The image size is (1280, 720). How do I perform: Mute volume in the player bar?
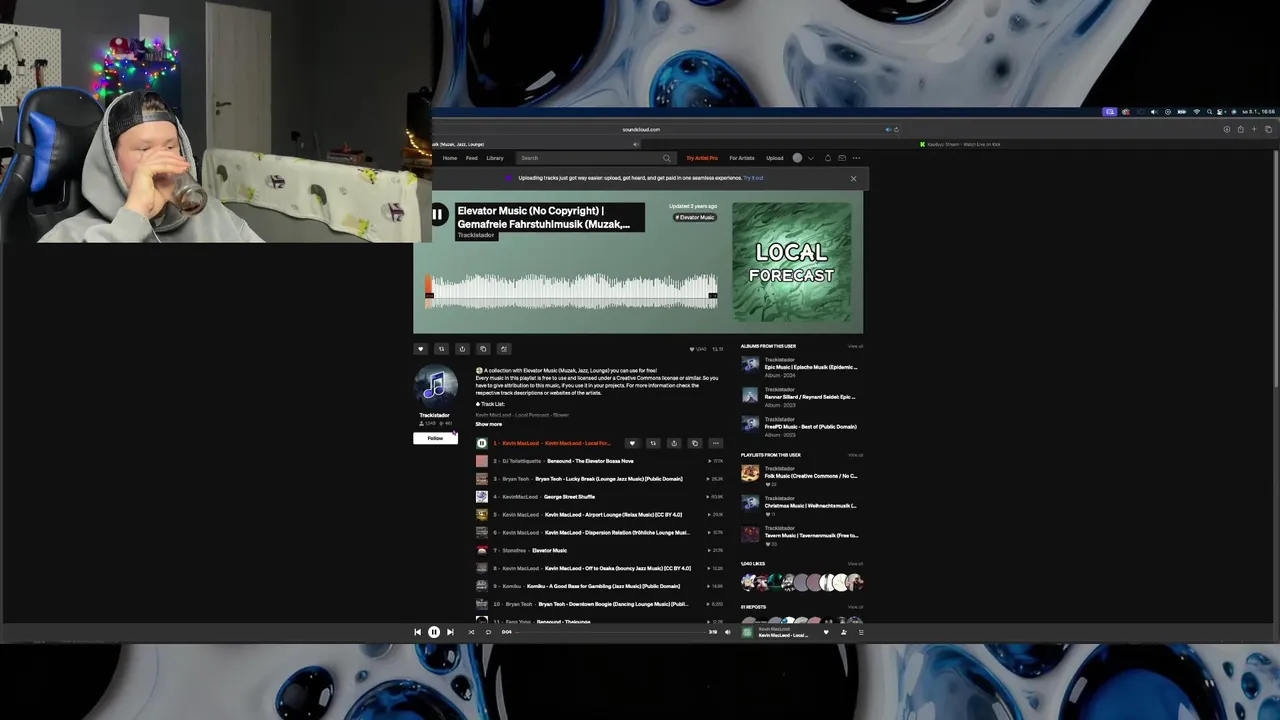727,632
